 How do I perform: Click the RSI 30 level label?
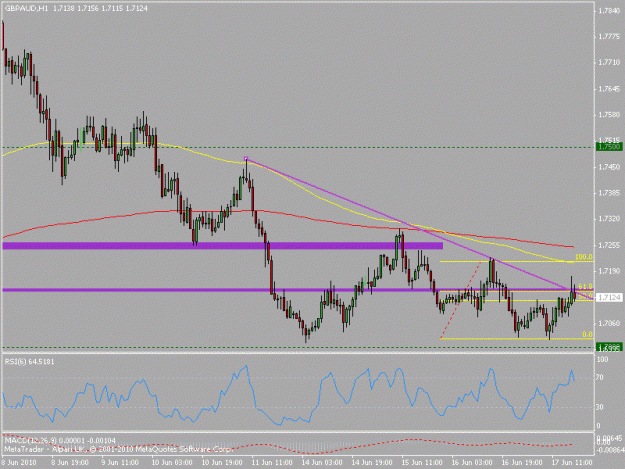(x=600, y=407)
